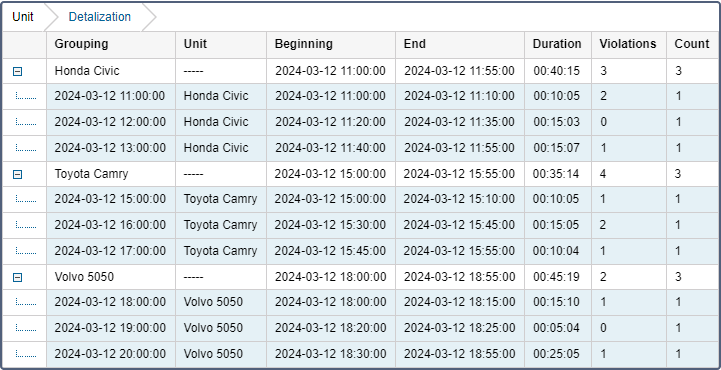
Task: Select the Honda Civic 00:15:03 duration cell
Action: [x=558, y=122]
